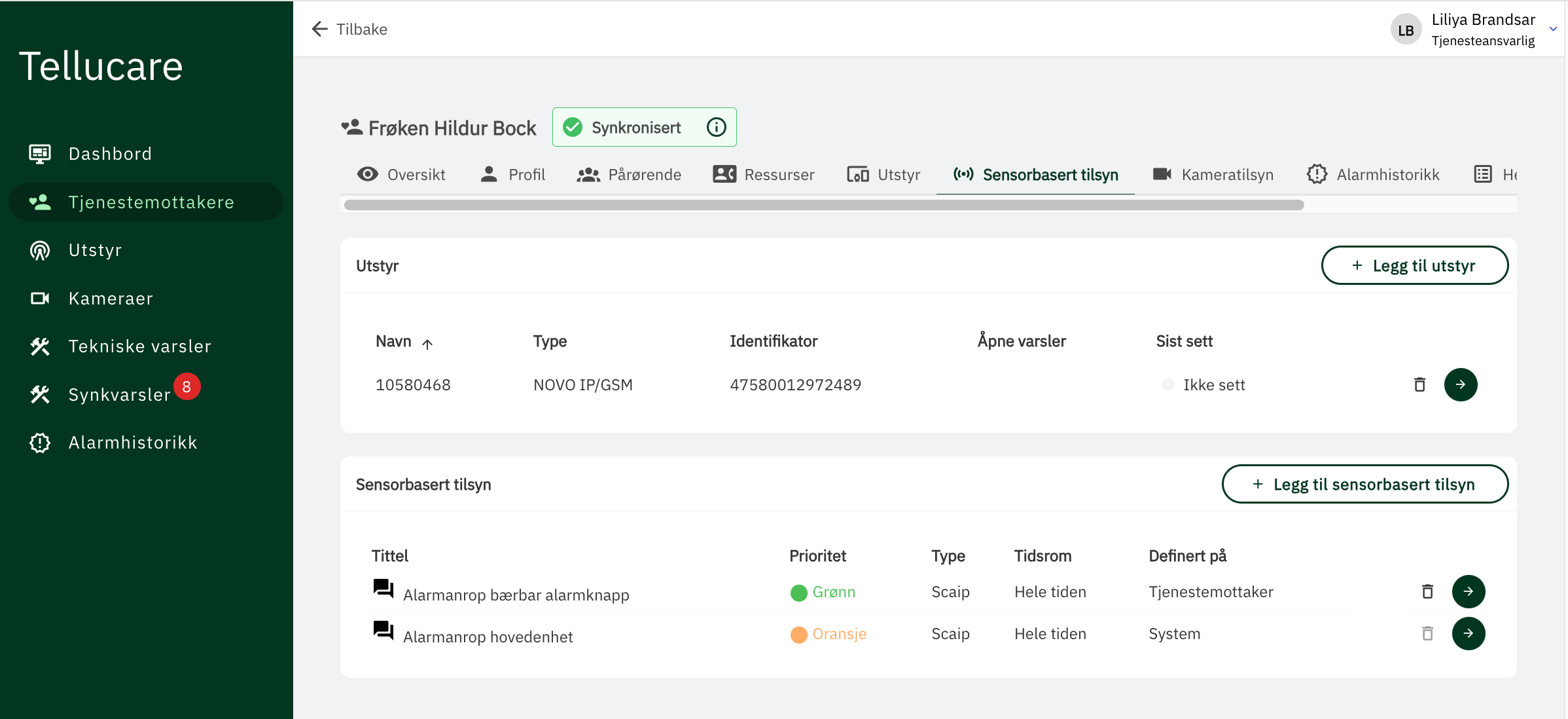Click the red badge showing 8 synkvarsler
The image size is (1568, 719).
(187, 386)
